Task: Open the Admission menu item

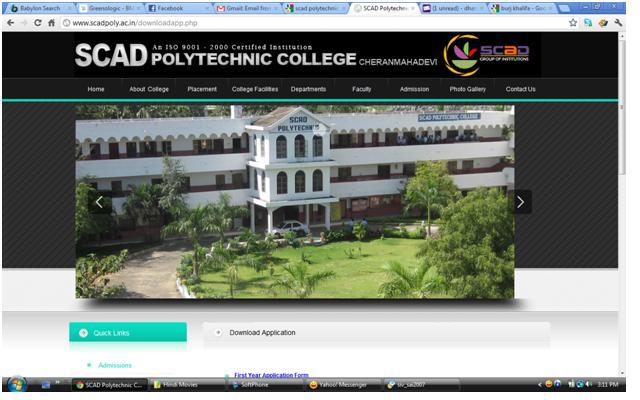Action: point(414,89)
